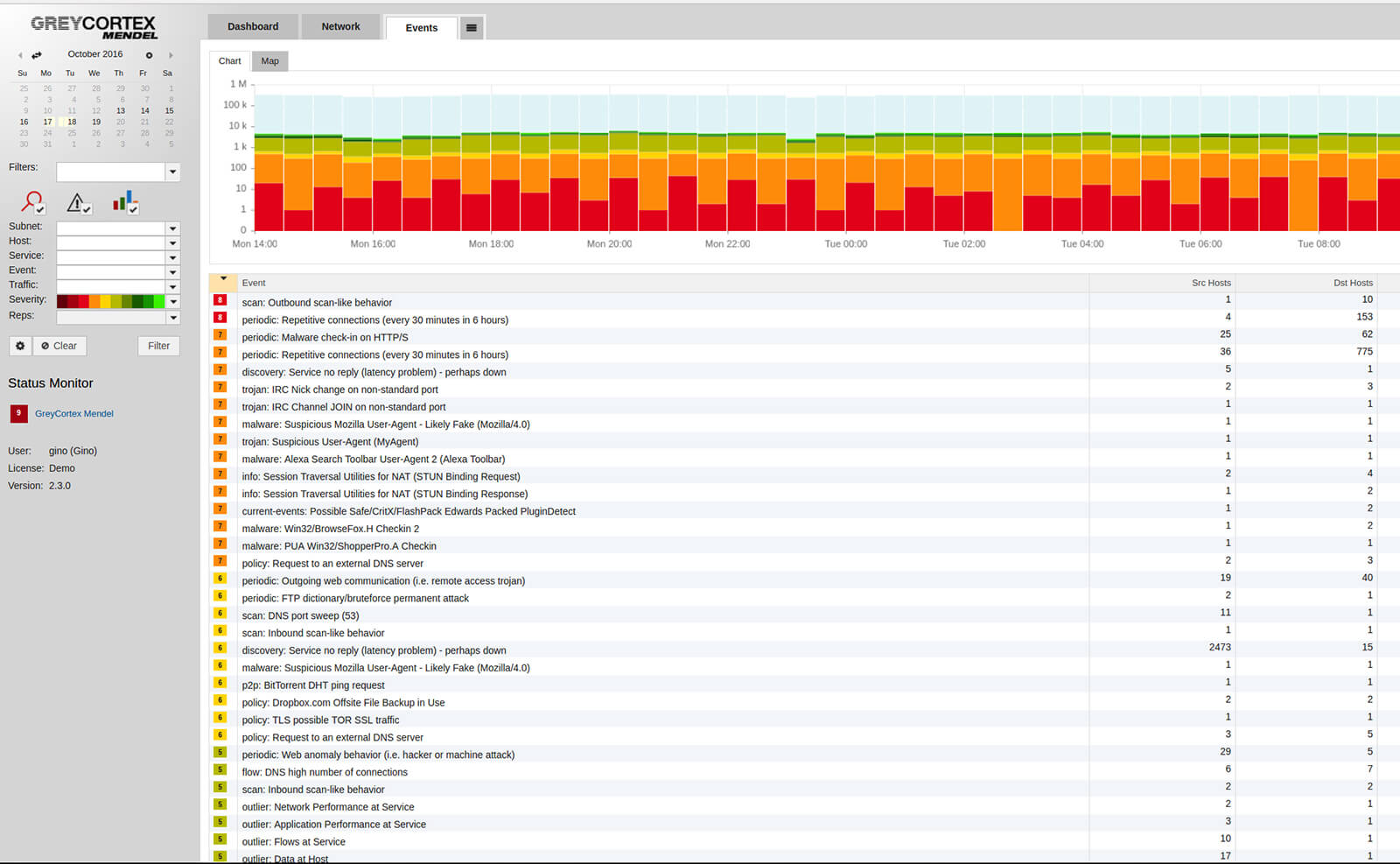Open the Filters dropdown arrow
The image size is (1400, 864).
pos(172,172)
